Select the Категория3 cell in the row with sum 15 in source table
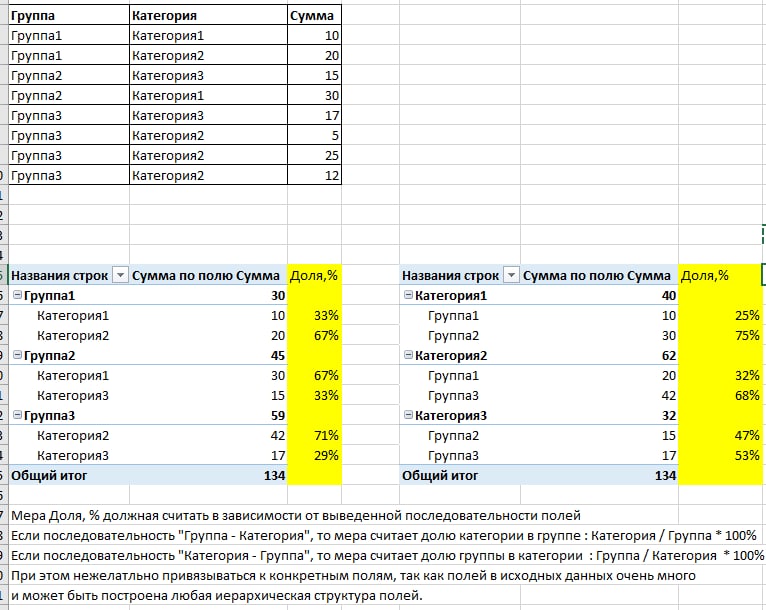This screenshot has height=610, width=766. pyautogui.click(x=209, y=75)
